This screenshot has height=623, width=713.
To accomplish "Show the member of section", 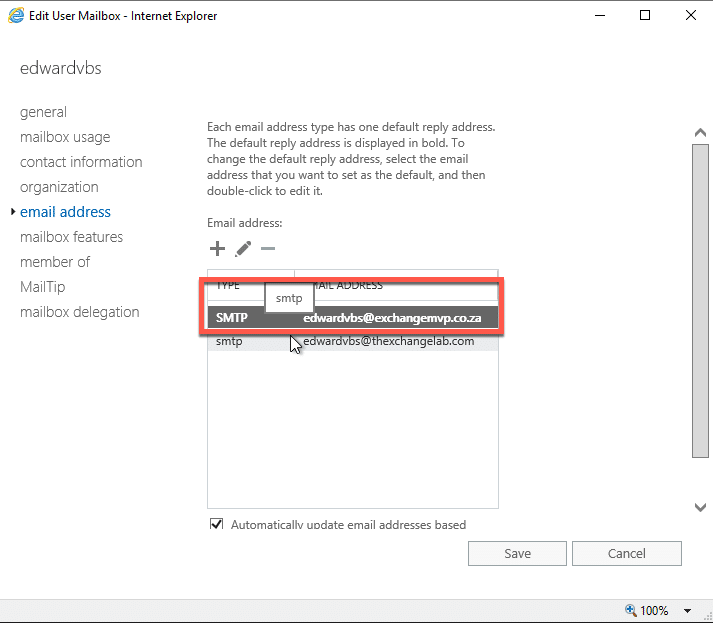I will (55, 262).
